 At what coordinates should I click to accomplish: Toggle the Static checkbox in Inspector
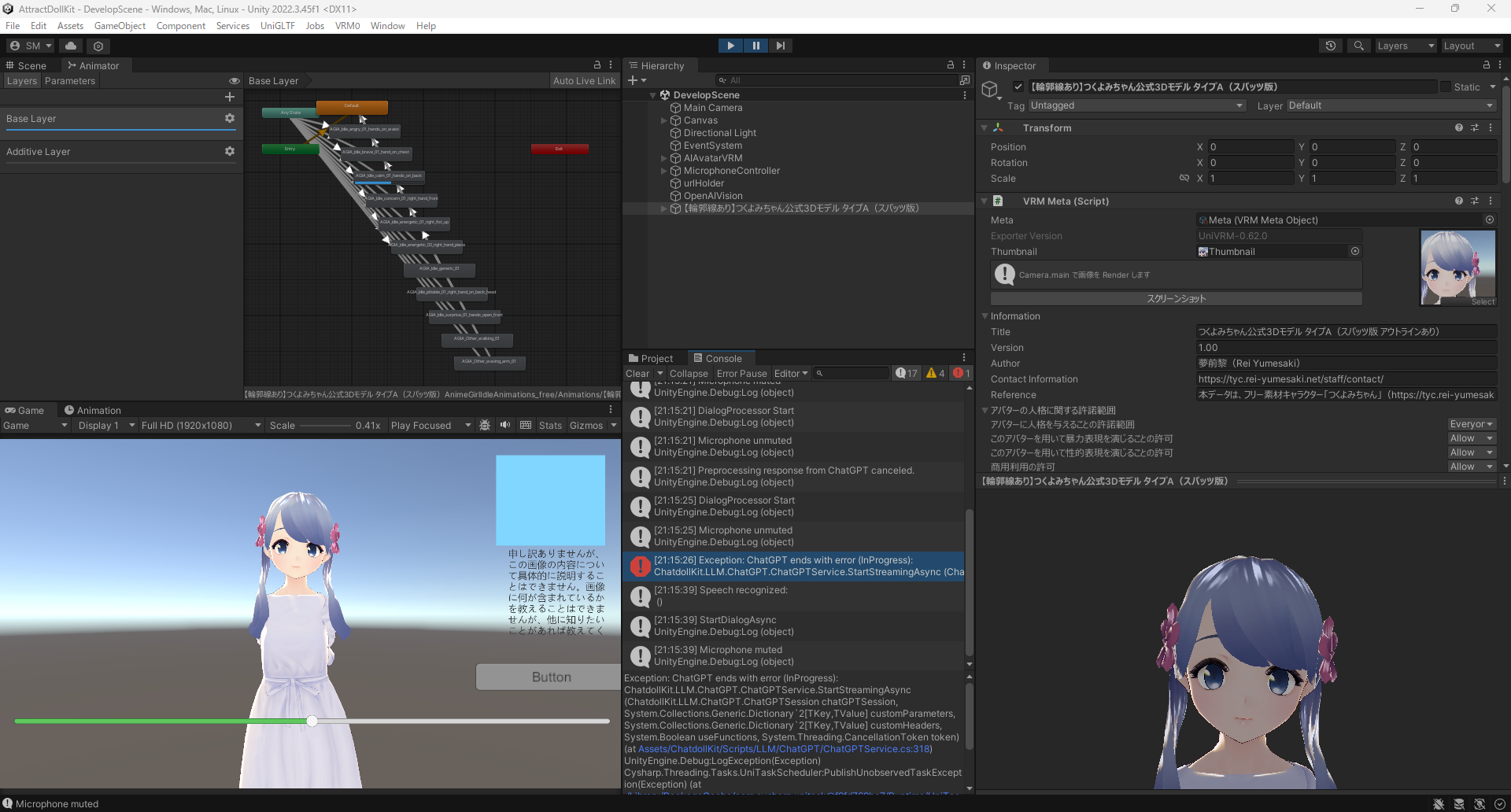click(x=1446, y=87)
